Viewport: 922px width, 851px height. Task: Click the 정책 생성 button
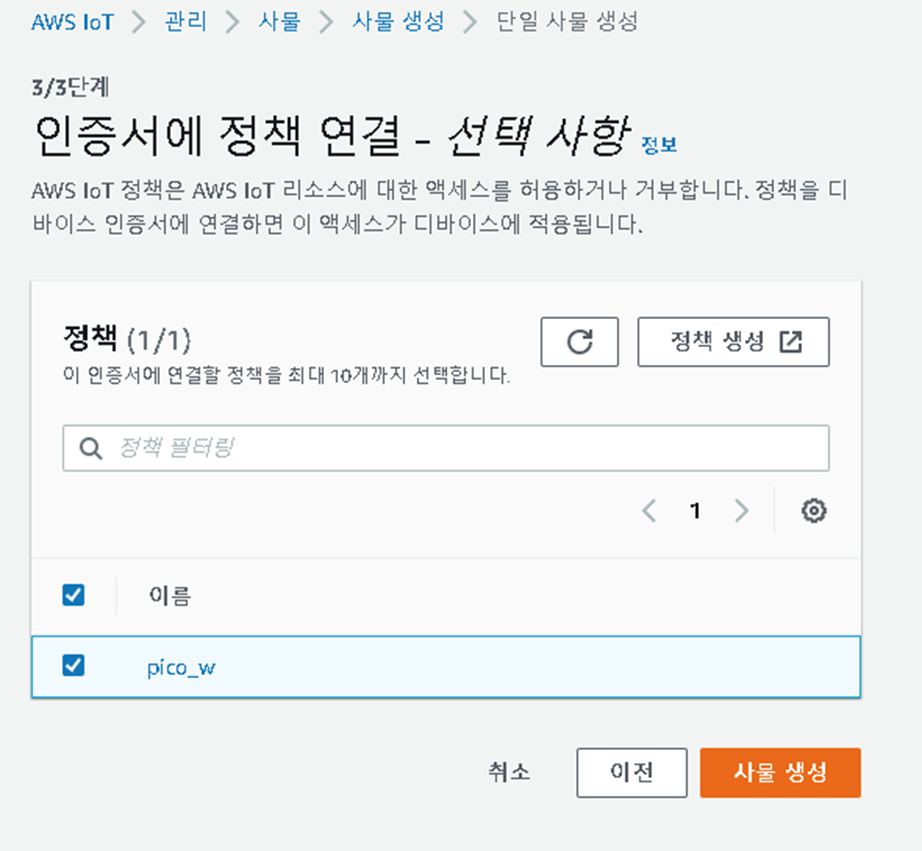733,342
